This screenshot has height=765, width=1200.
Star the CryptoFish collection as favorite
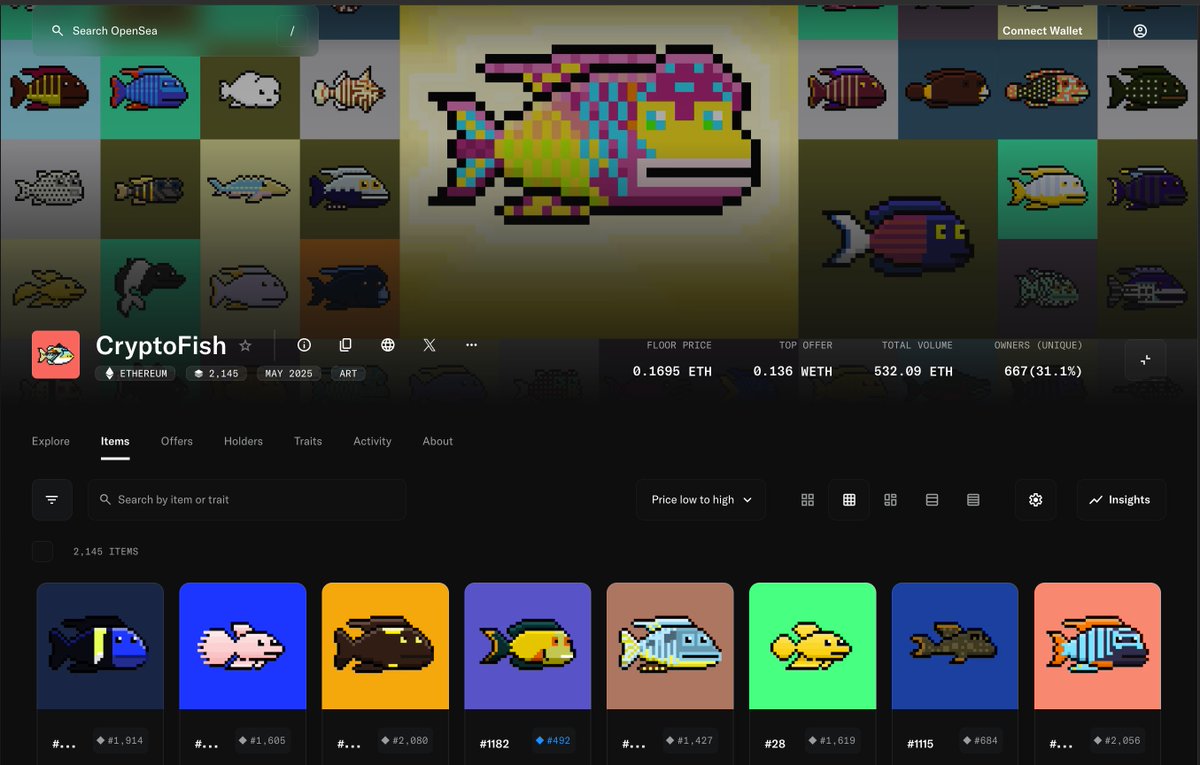245,345
